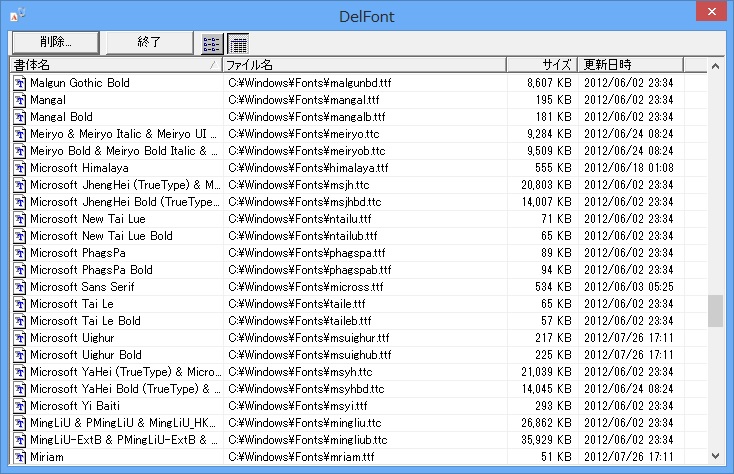Click font icon for msyhbd.ttc row

point(20,389)
